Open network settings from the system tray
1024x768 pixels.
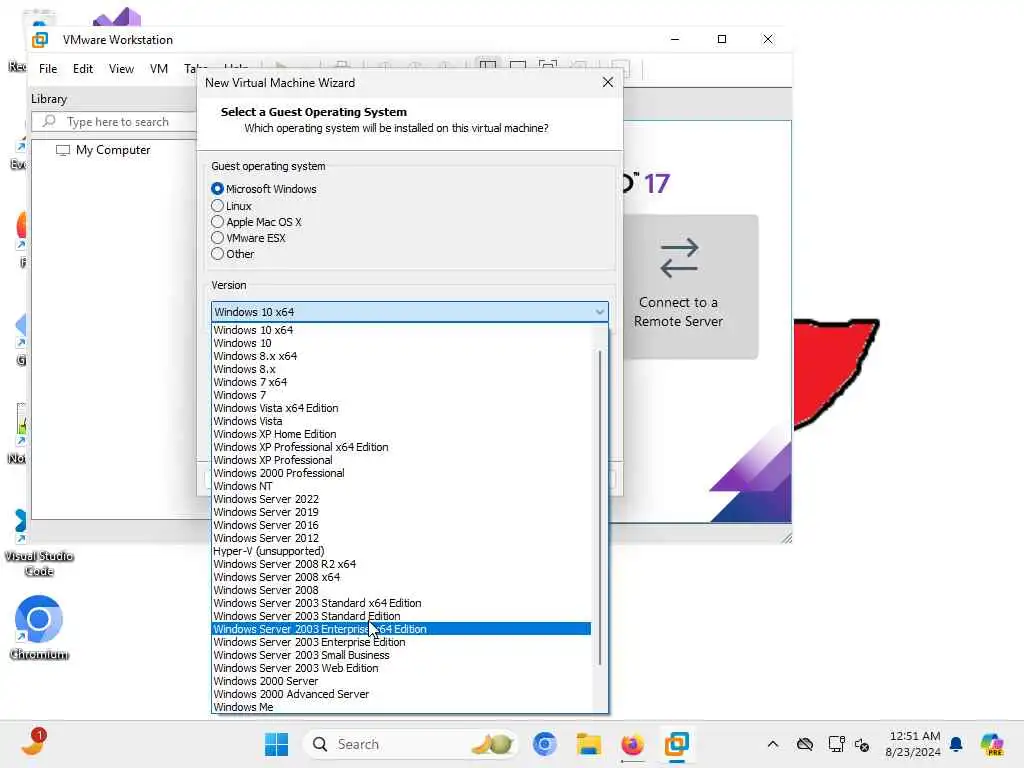point(836,744)
